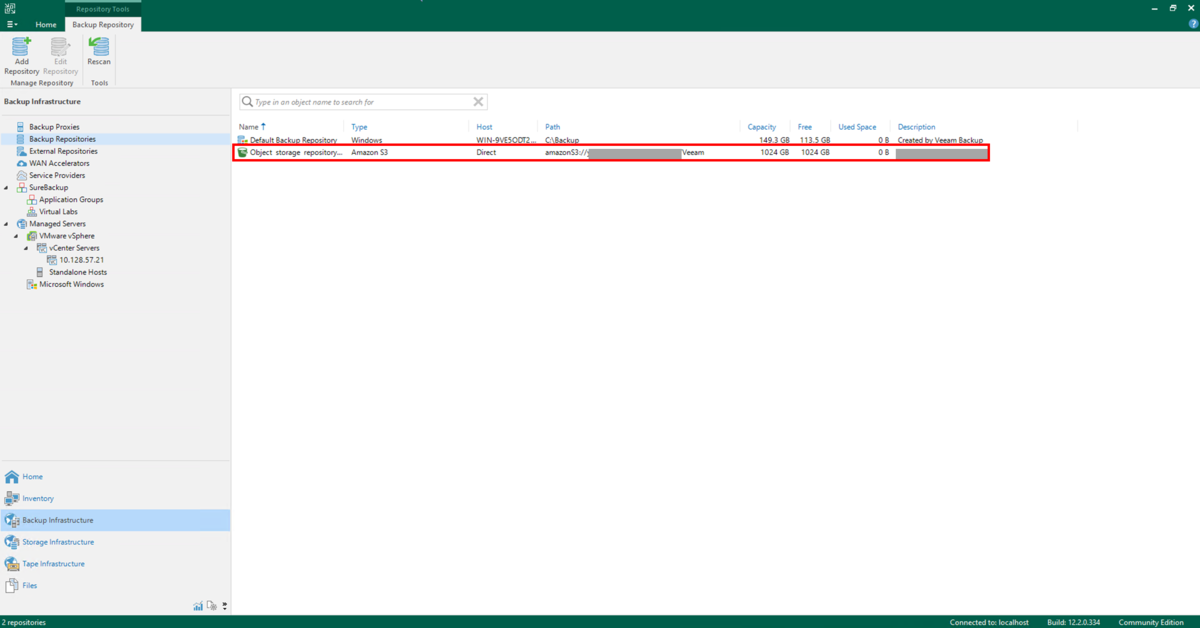Click the Veeam application icon in title bar
This screenshot has height=628, width=1200.
coord(9,8)
